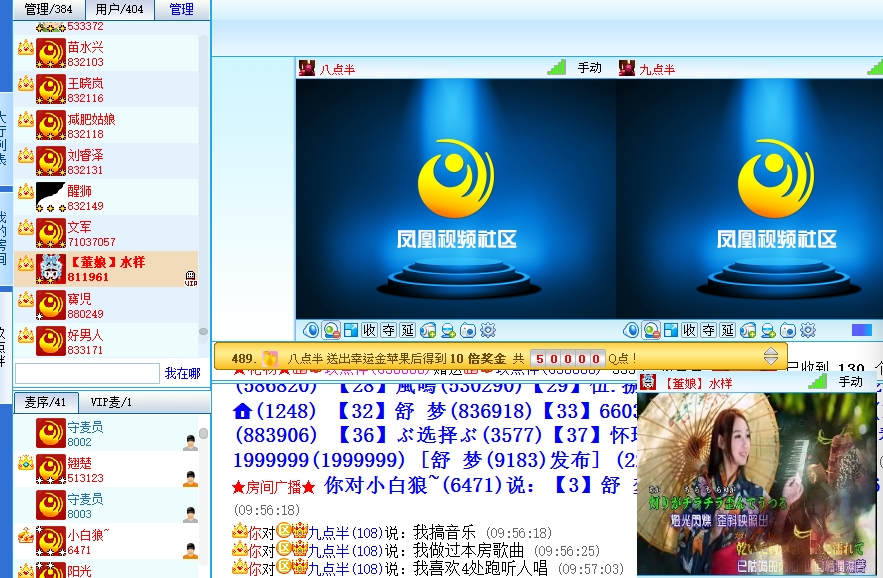The width and height of the screenshot is (883, 578).
Task: Click the 醒狮 avatar picture
Action: 51,197
